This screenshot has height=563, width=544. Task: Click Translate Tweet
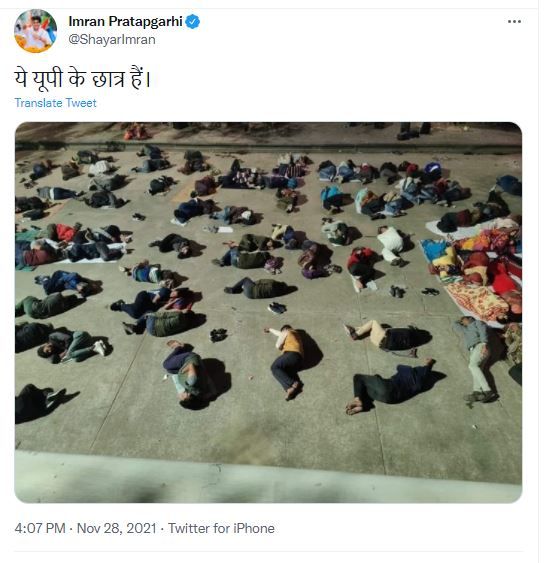(x=56, y=103)
